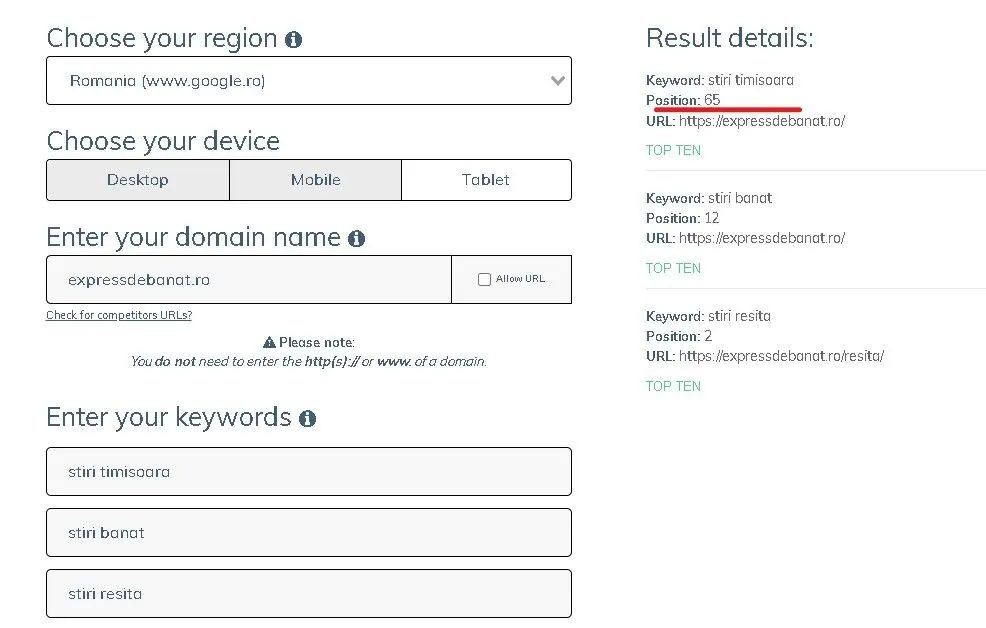Open TOP TEN link for stiri resita
Screen dimensions: 986x628
coord(673,386)
